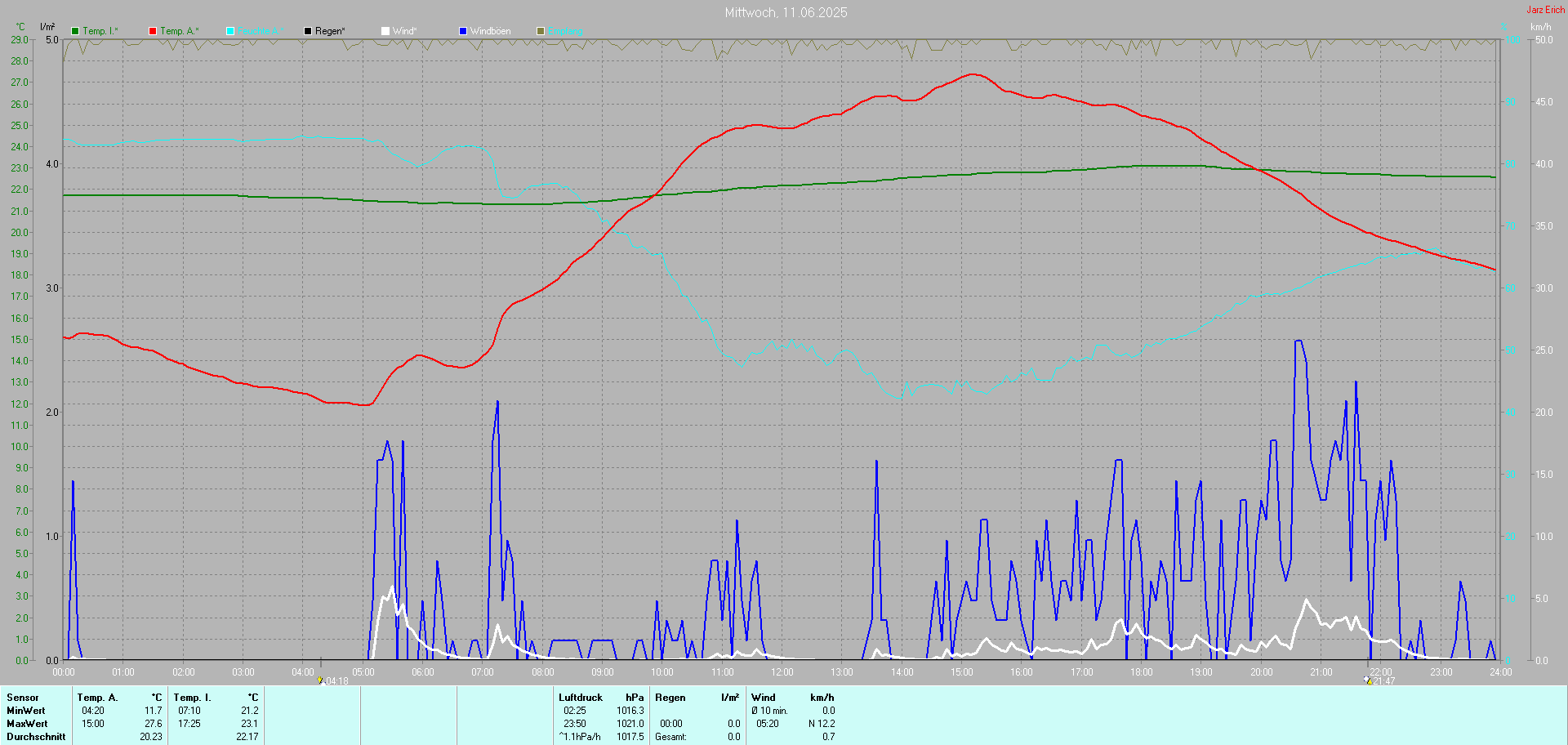Click the Luftdruck column header
This screenshot has height=745, width=1568.
(581, 698)
